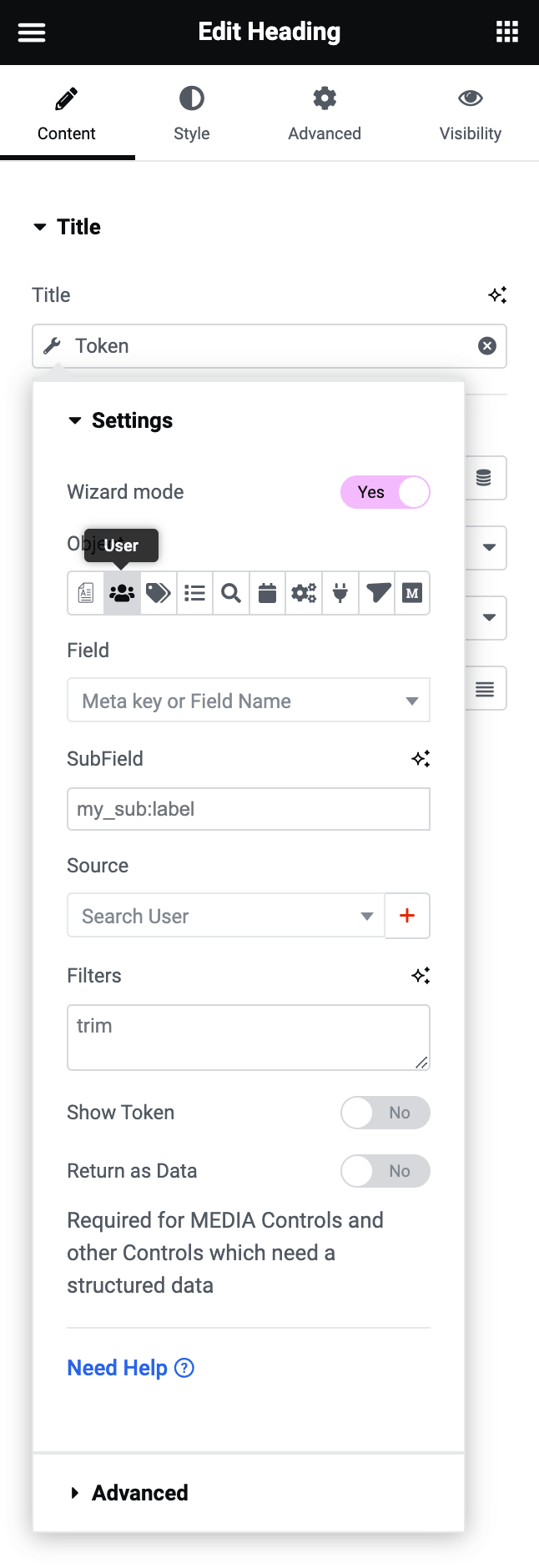
Task: Click the hamburger menu icon
Action: pos(32,33)
